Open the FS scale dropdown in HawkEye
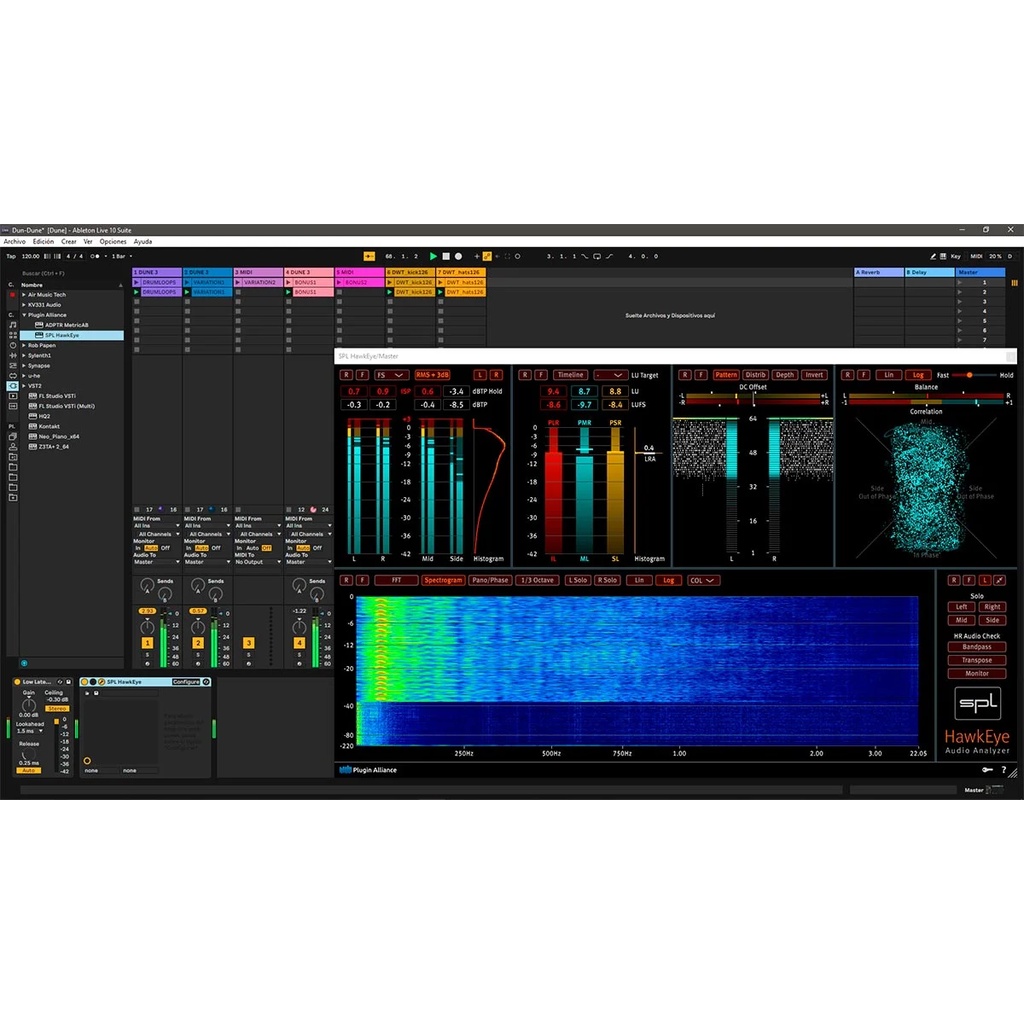 pyautogui.click(x=391, y=375)
